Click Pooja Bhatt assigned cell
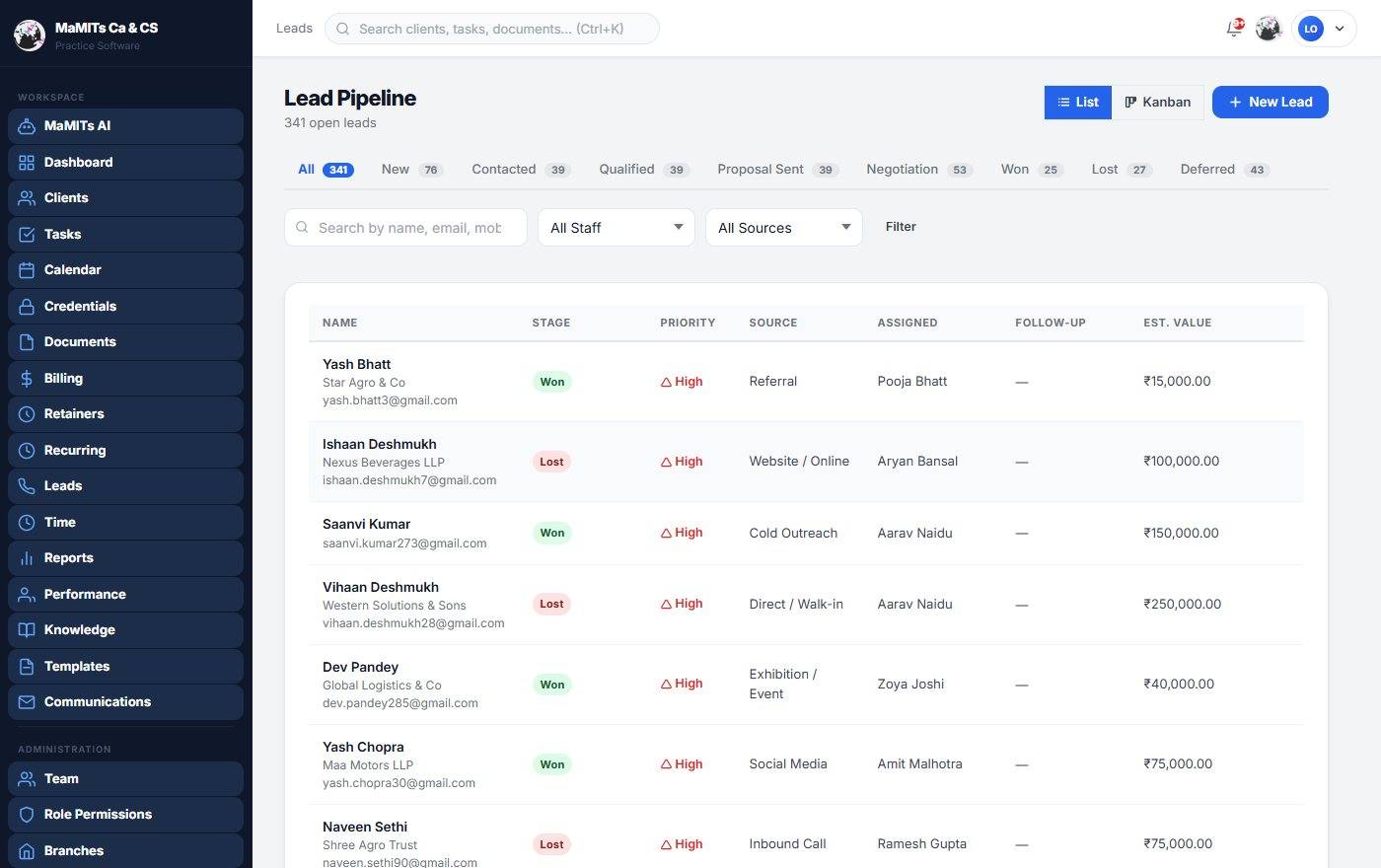Viewport: 1381px width, 868px height. pos(912,381)
